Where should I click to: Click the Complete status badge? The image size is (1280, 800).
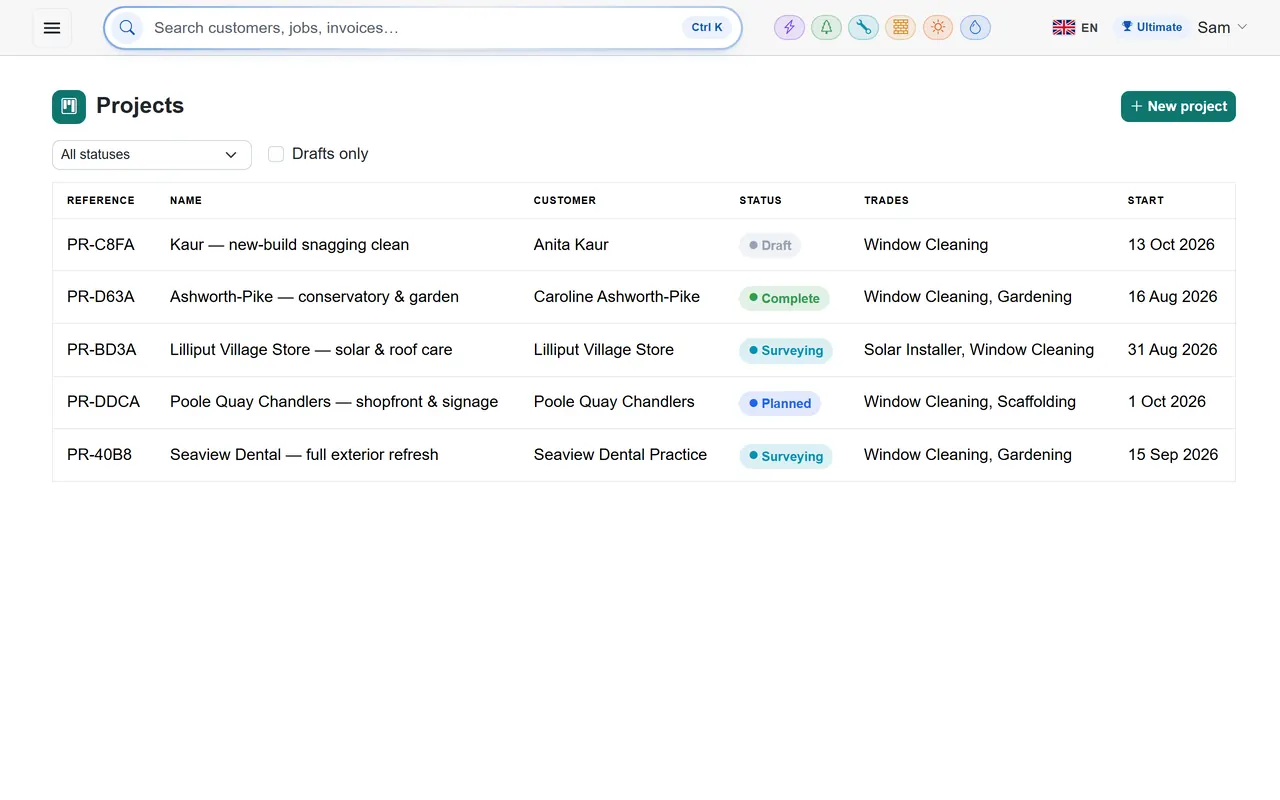tap(784, 298)
